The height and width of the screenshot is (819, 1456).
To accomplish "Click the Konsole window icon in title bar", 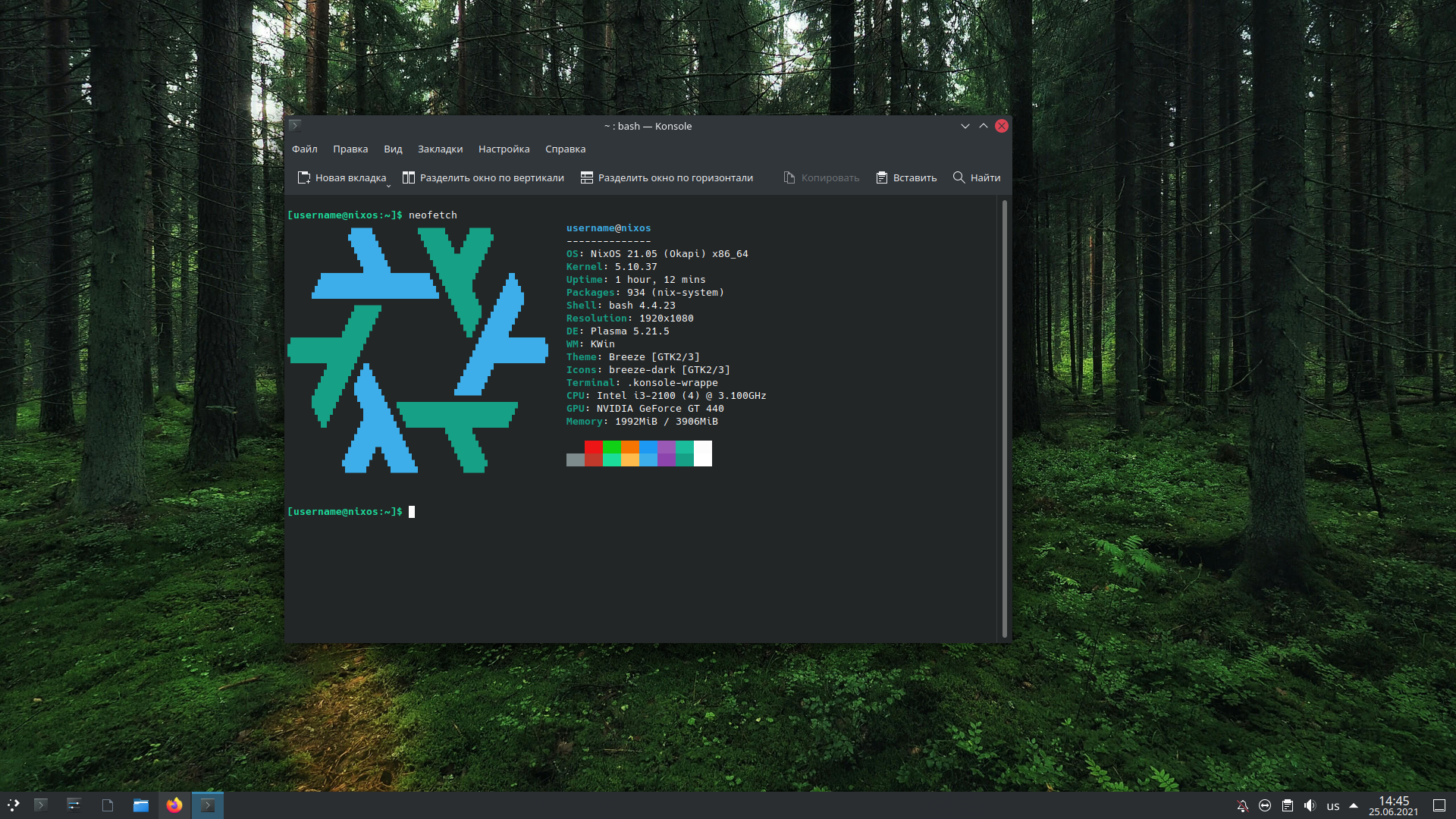I will pyautogui.click(x=295, y=126).
